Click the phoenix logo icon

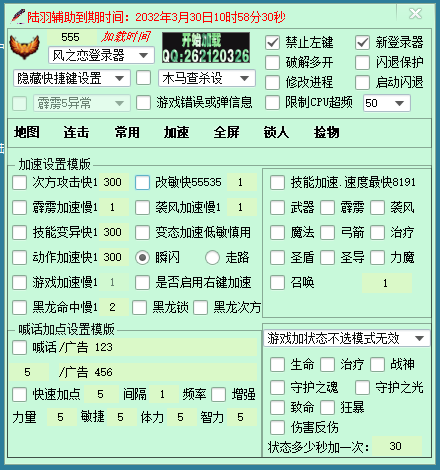(x=25, y=47)
